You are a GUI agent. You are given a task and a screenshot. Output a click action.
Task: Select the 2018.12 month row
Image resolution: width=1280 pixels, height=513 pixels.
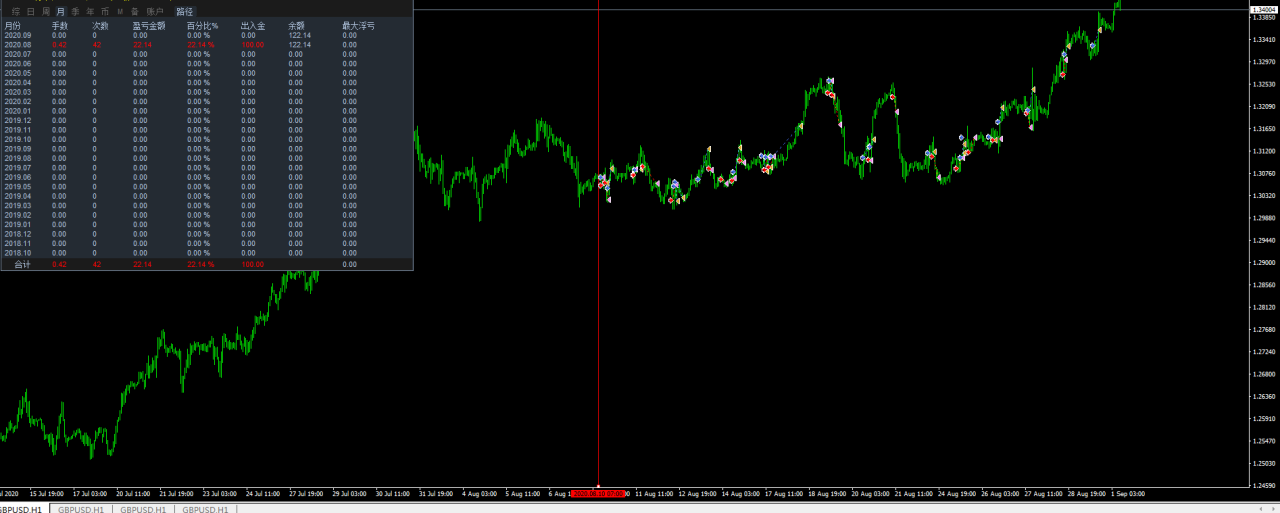coord(206,234)
